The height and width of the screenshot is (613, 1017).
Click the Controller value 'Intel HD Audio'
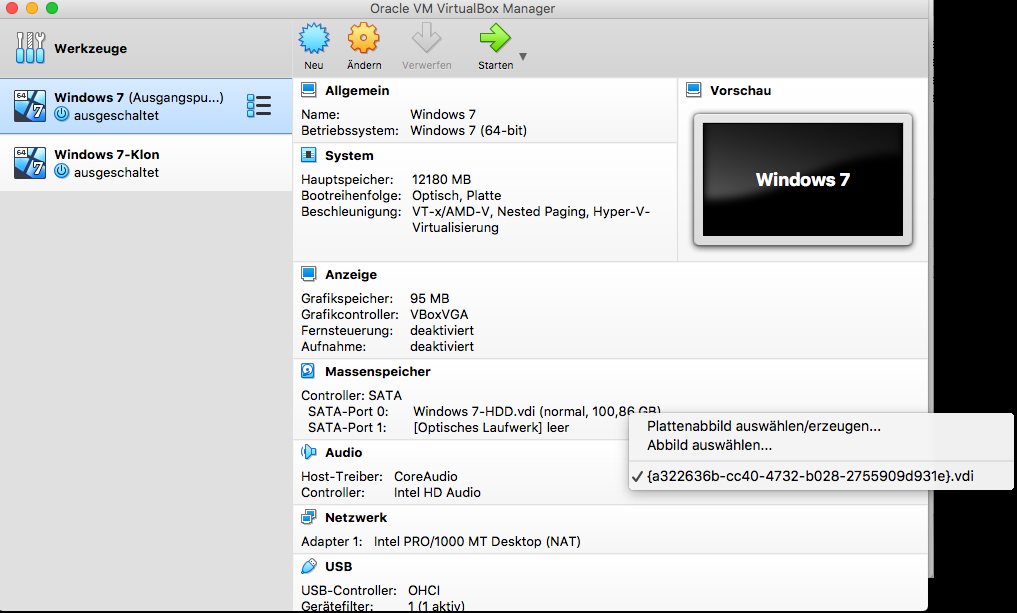[437, 492]
